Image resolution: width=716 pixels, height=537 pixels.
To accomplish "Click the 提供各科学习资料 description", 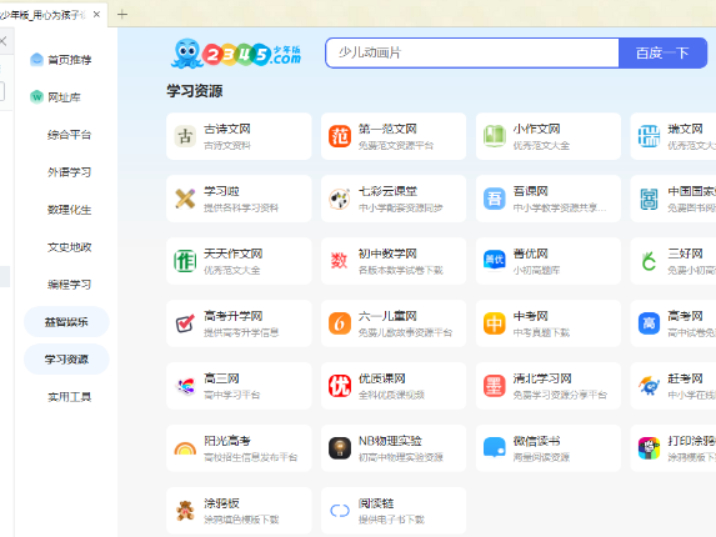I will click(241, 208).
